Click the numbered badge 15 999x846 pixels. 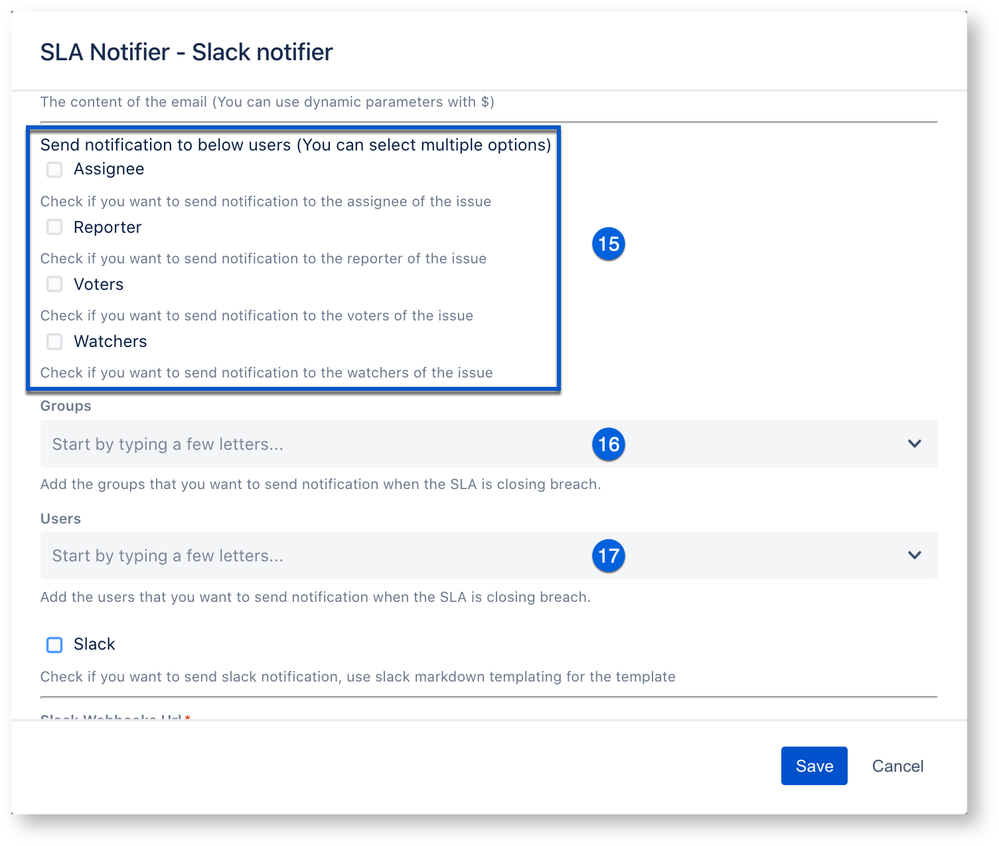click(609, 243)
